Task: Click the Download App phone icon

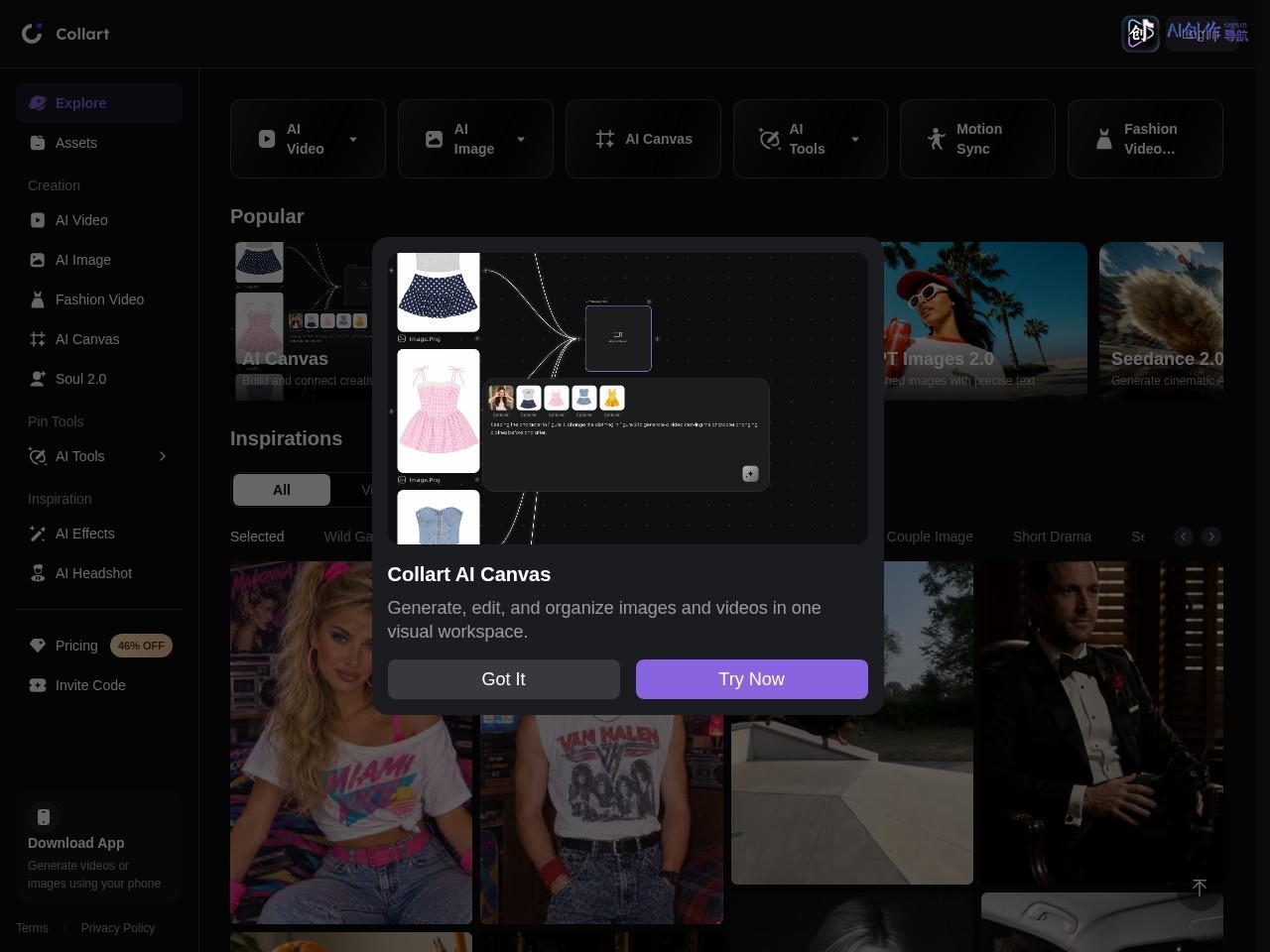Action: tap(44, 817)
